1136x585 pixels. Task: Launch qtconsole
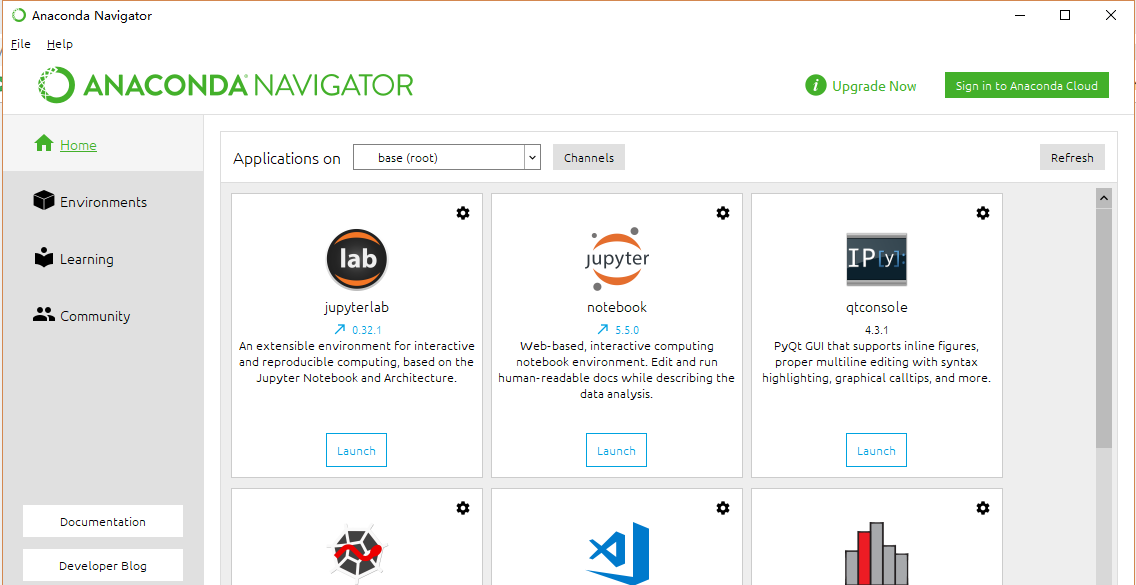click(x=877, y=450)
